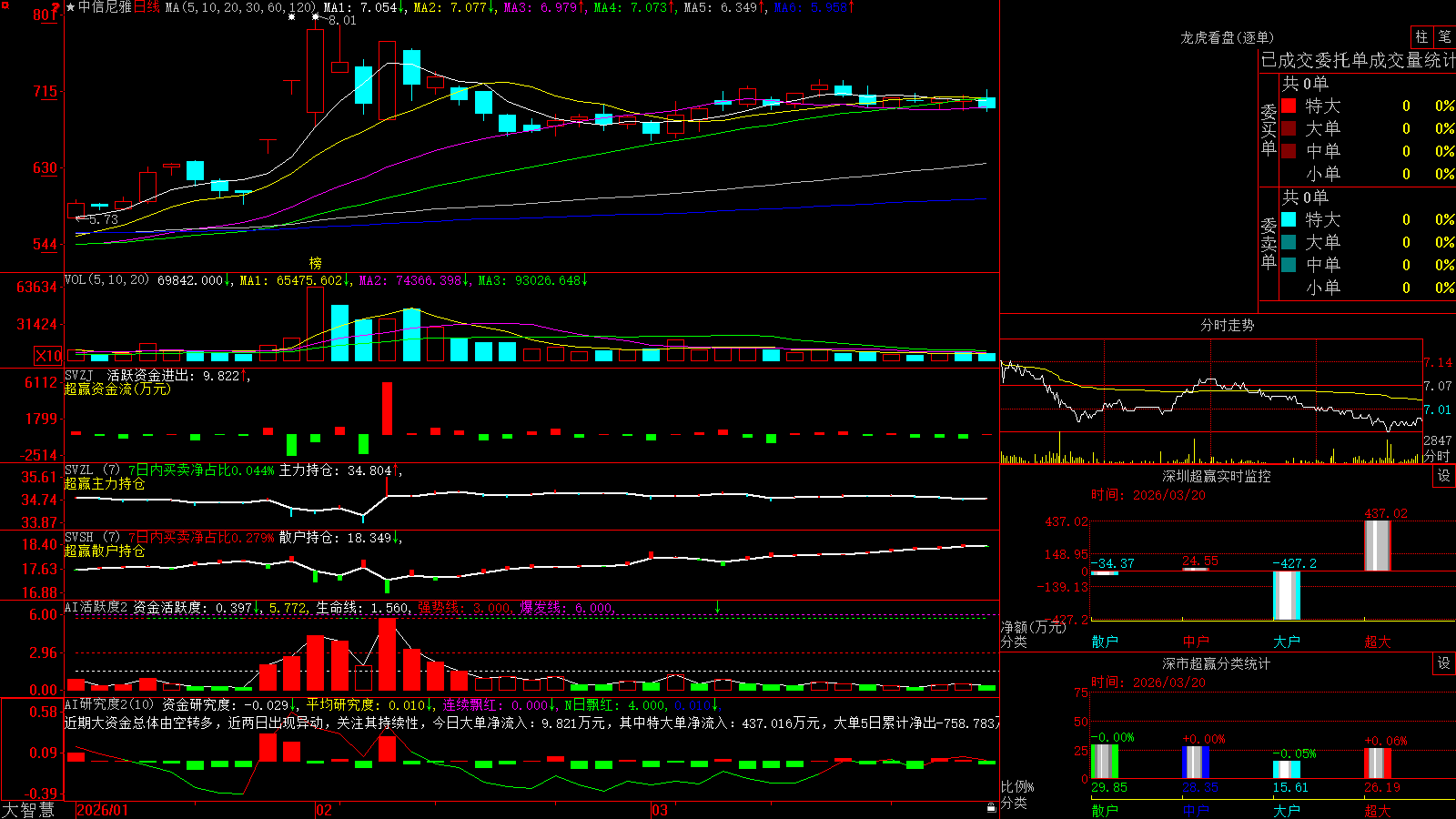Screen dimensions: 1456x819
Task: Click the teal 中单 sell-order swatch
Action: click(x=1289, y=265)
